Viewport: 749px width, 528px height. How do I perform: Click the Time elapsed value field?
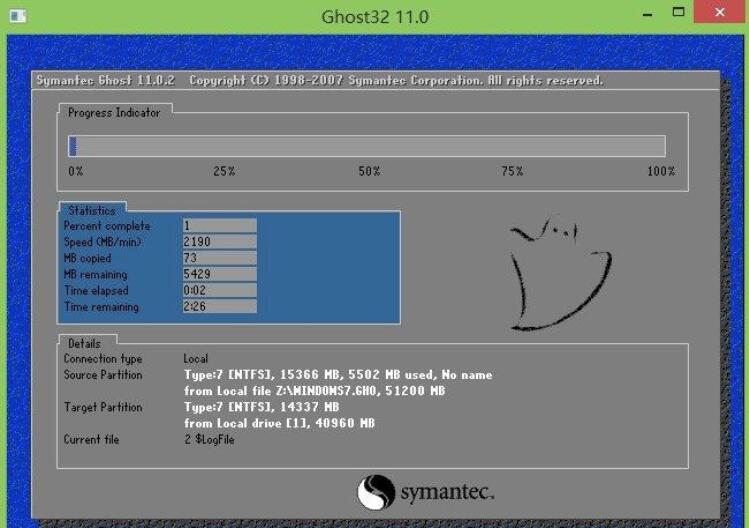219,290
